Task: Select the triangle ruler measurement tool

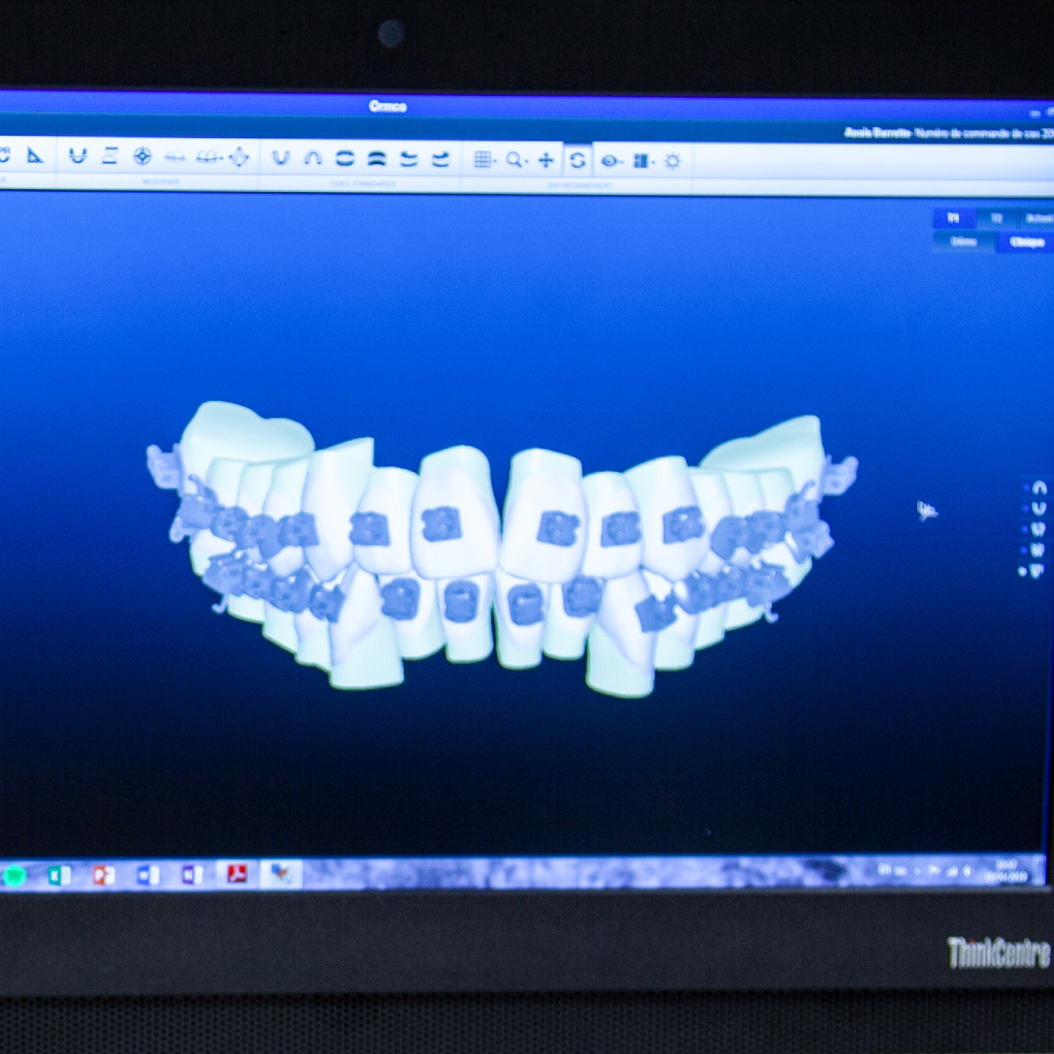Action: click(35, 155)
